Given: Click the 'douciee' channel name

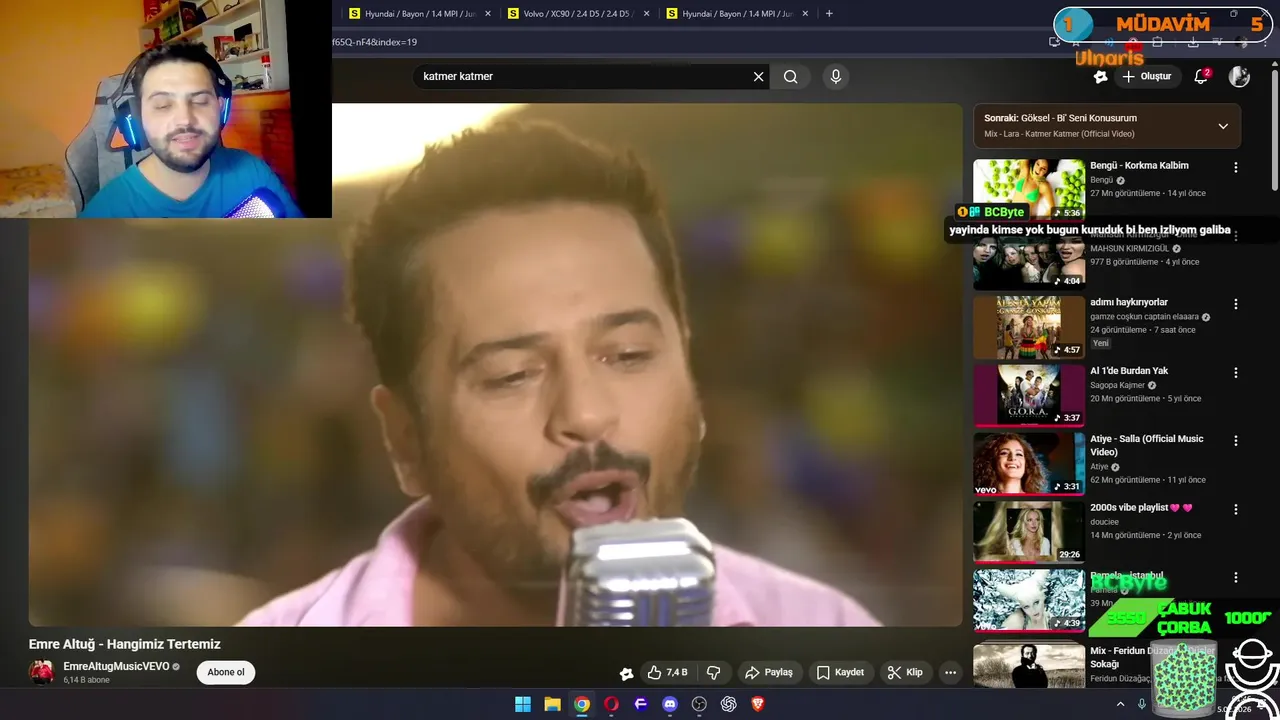Looking at the screenshot, I should [1104, 522].
